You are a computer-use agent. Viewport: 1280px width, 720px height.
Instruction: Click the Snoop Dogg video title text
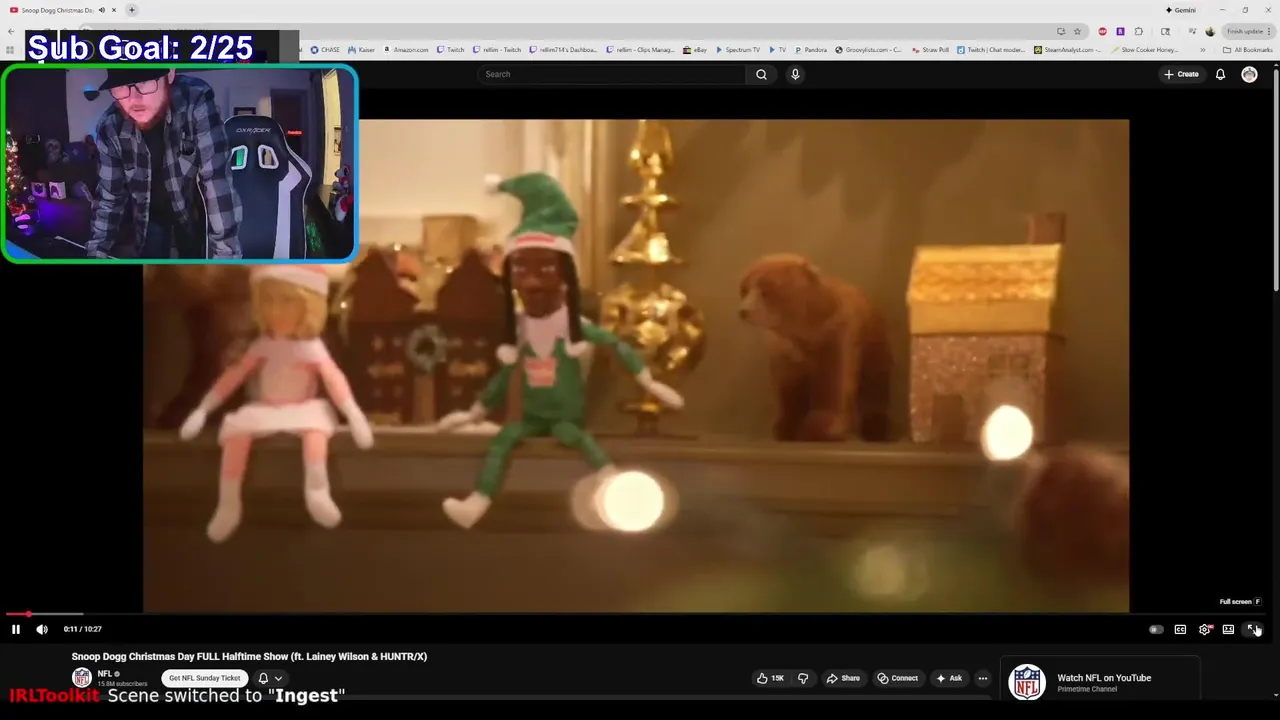249,656
